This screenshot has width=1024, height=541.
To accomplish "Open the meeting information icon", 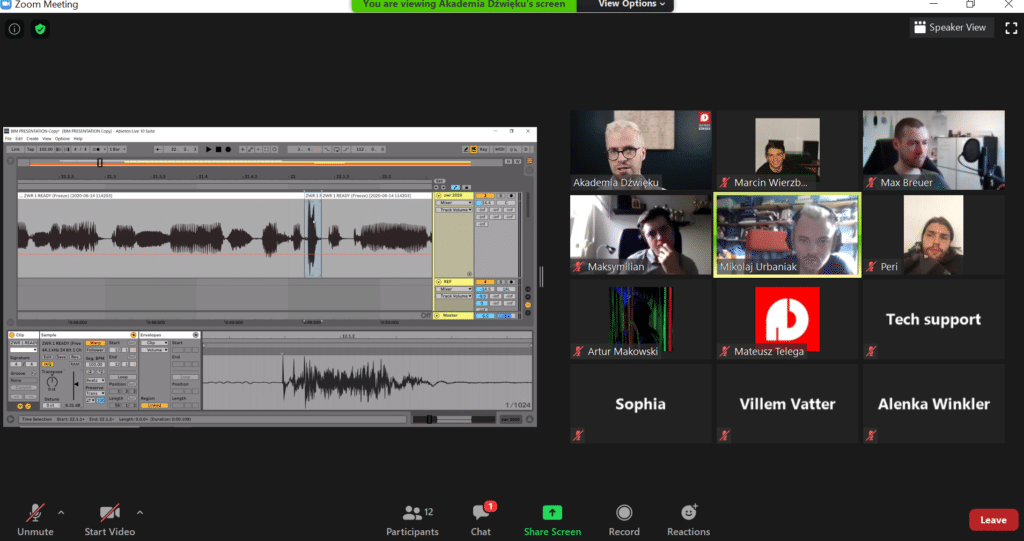I will coord(14,29).
